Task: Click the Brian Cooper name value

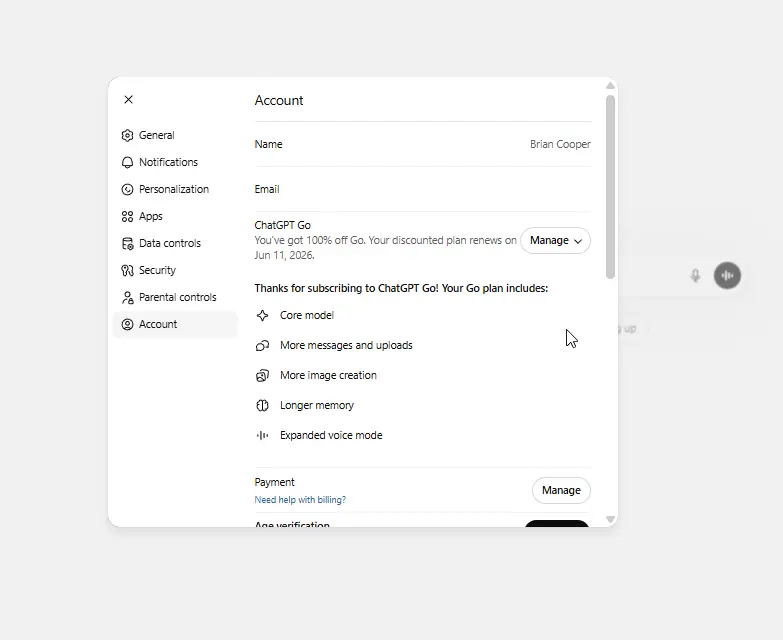Action: click(x=560, y=144)
